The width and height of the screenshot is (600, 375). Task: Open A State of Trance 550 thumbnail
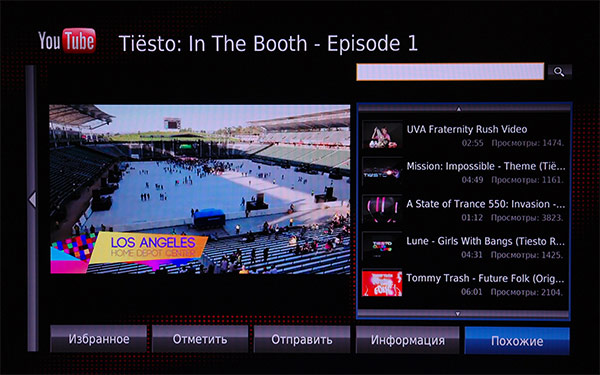click(382, 209)
